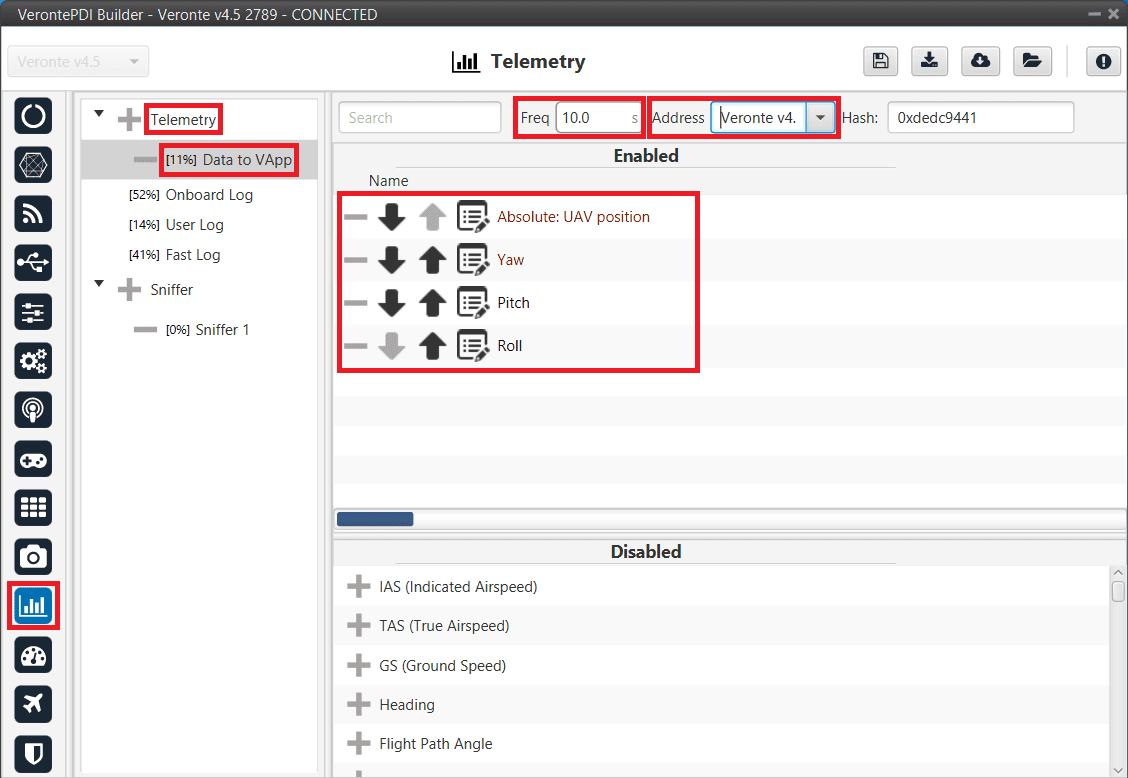Click the horizontal scrollbar under Enabled list
The height and width of the screenshot is (778, 1128).
pos(375,519)
